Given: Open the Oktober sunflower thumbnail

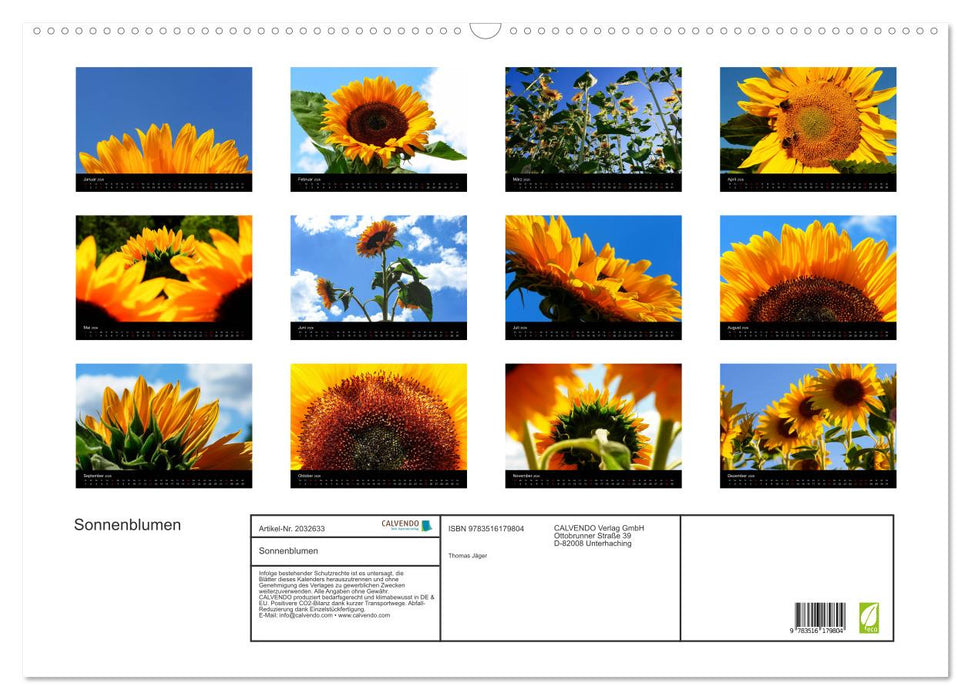Looking at the screenshot, I should 378,415.
